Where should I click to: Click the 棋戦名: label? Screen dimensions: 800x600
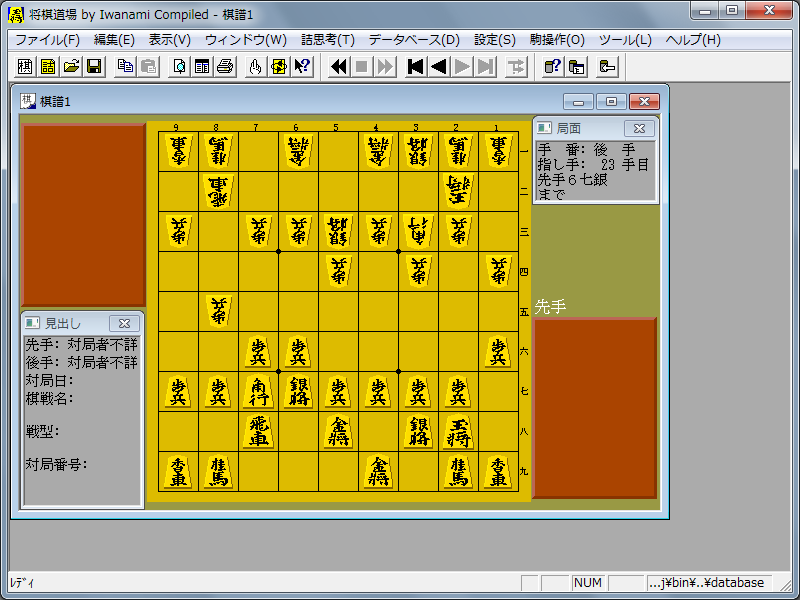click(49, 398)
